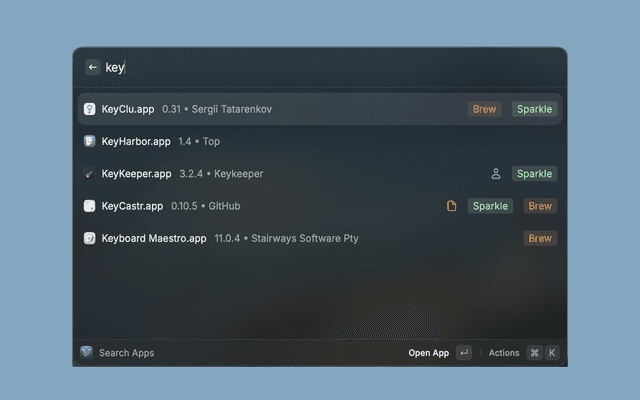The width and height of the screenshot is (640, 400).
Task: Click the Search Apps extension icon
Action: 87,352
